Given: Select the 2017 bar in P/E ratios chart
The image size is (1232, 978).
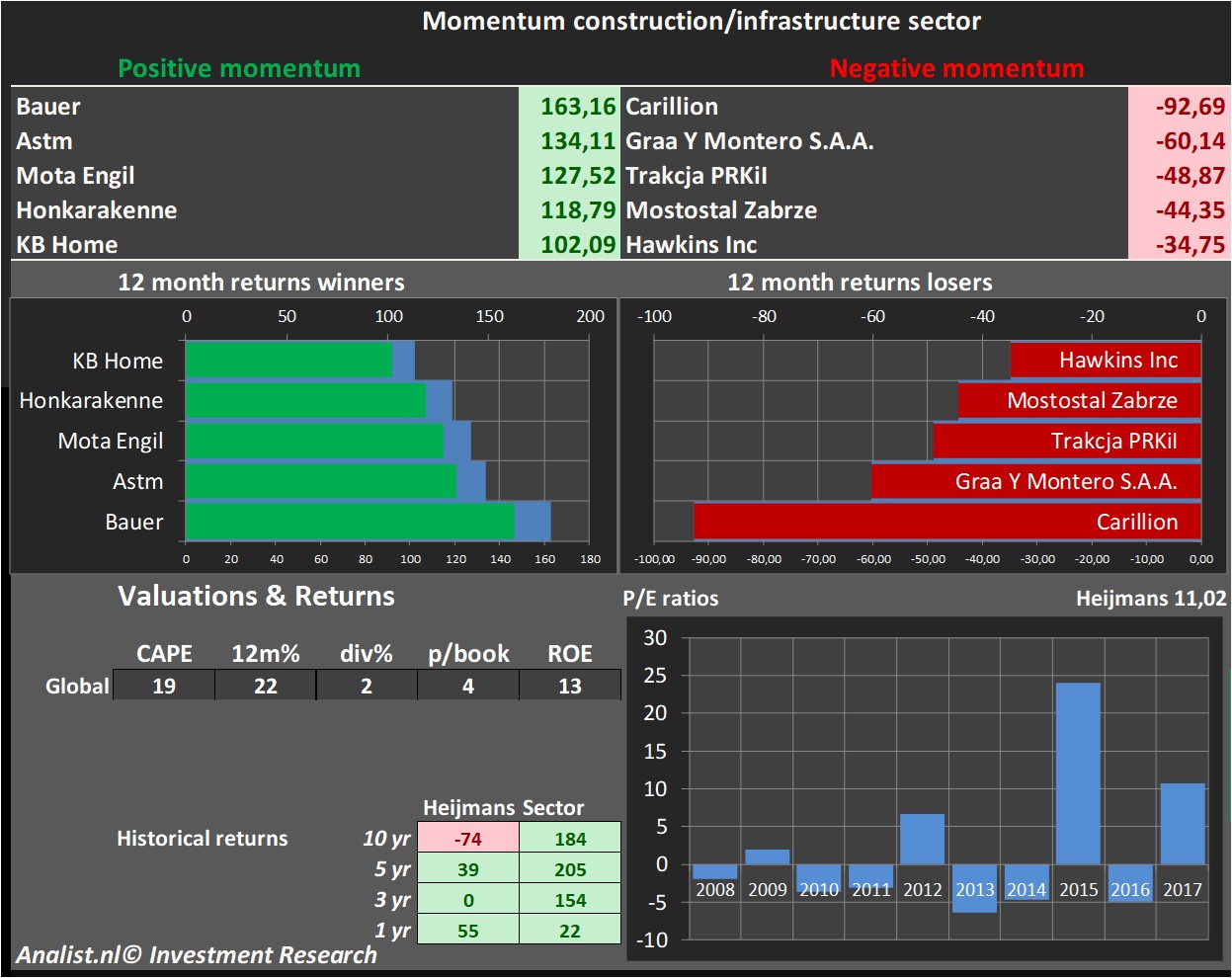Looking at the screenshot, I should tap(1183, 824).
